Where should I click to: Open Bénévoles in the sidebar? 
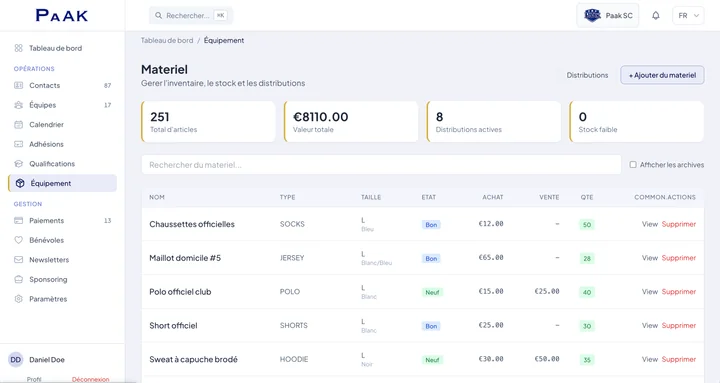(x=62, y=240)
